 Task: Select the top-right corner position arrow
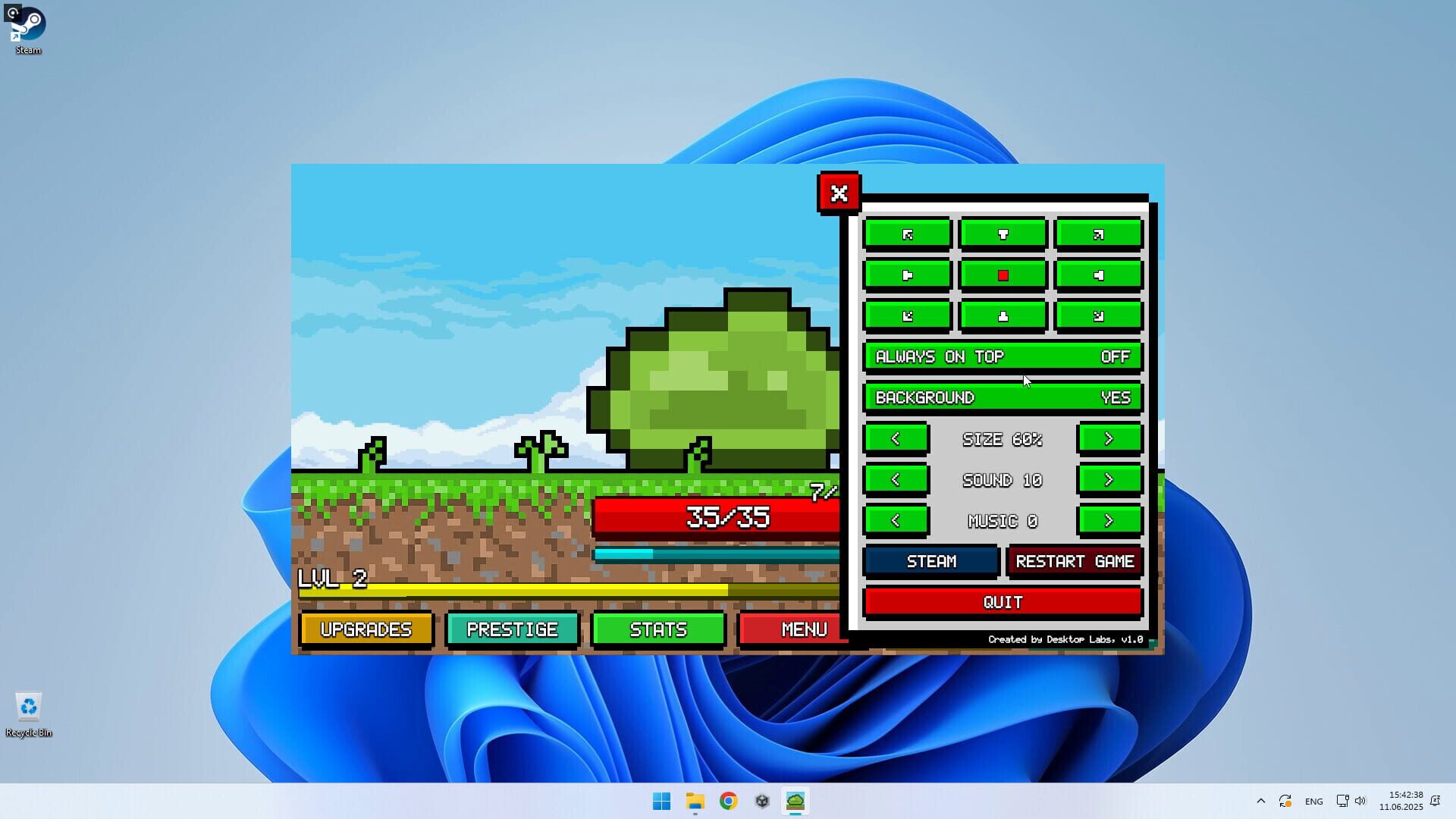coord(1098,234)
